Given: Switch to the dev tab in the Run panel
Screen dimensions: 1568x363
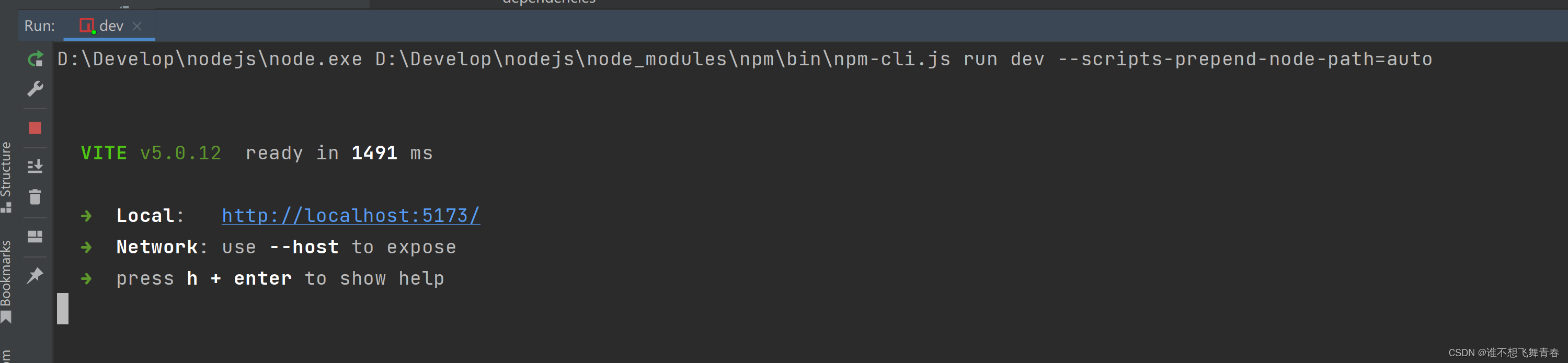Looking at the screenshot, I should [110, 26].
